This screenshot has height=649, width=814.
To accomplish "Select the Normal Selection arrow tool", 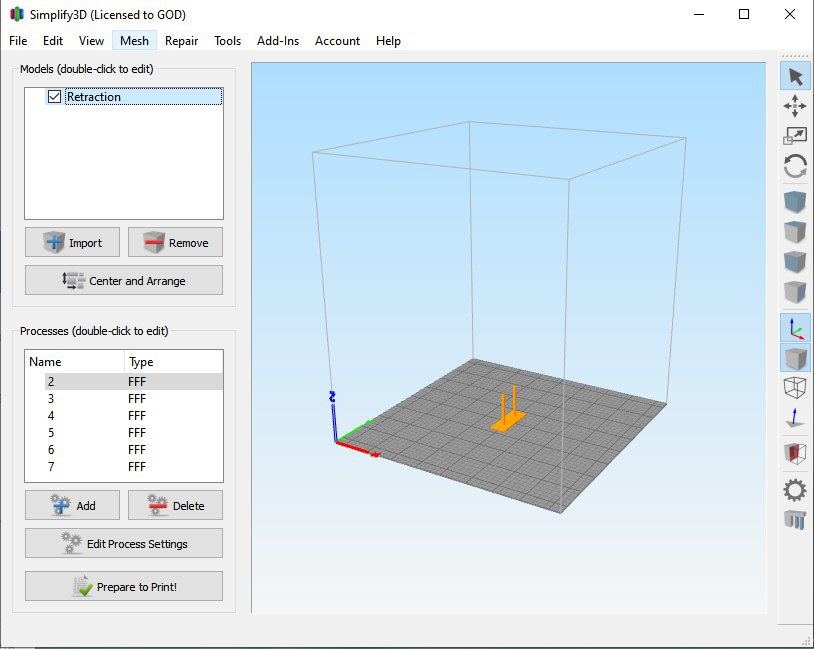I will (x=795, y=76).
